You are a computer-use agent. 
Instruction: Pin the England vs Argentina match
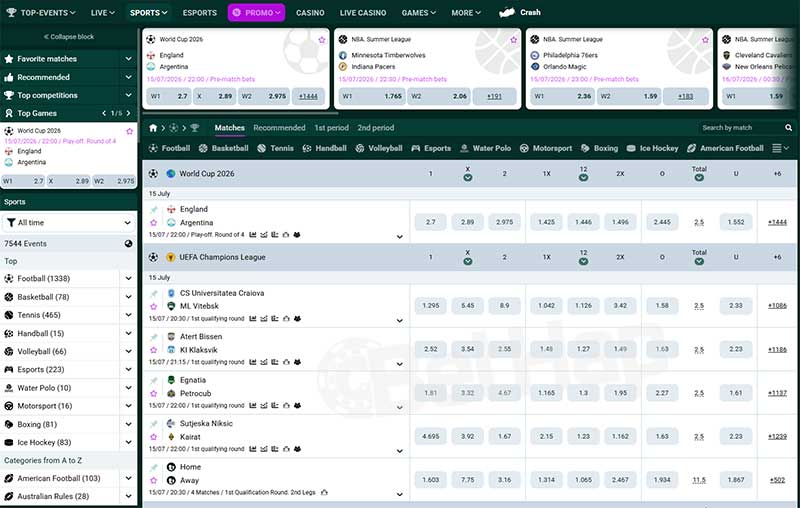pos(154,210)
